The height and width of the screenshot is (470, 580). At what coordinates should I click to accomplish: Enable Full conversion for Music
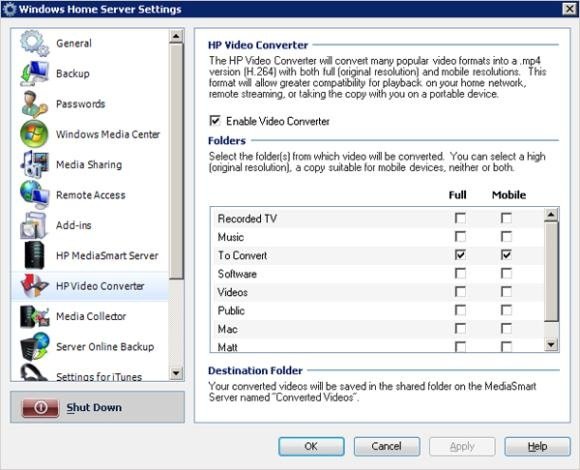coord(460,236)
